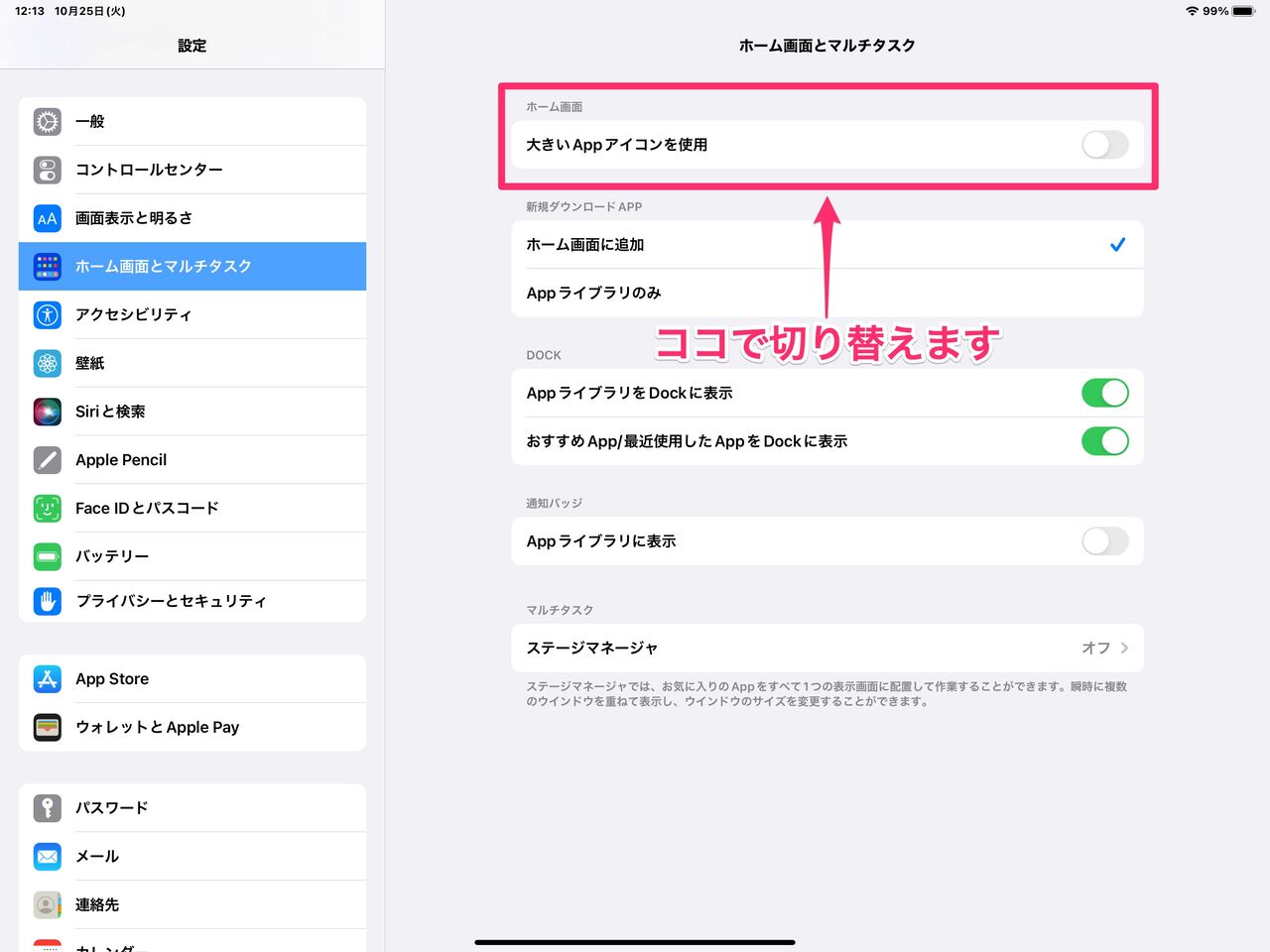Disable おすすめApp/最近使用したApp Dock switch
This screenshot has height=952, width=1270.
pyautogui.click(x=1105, y=441)
